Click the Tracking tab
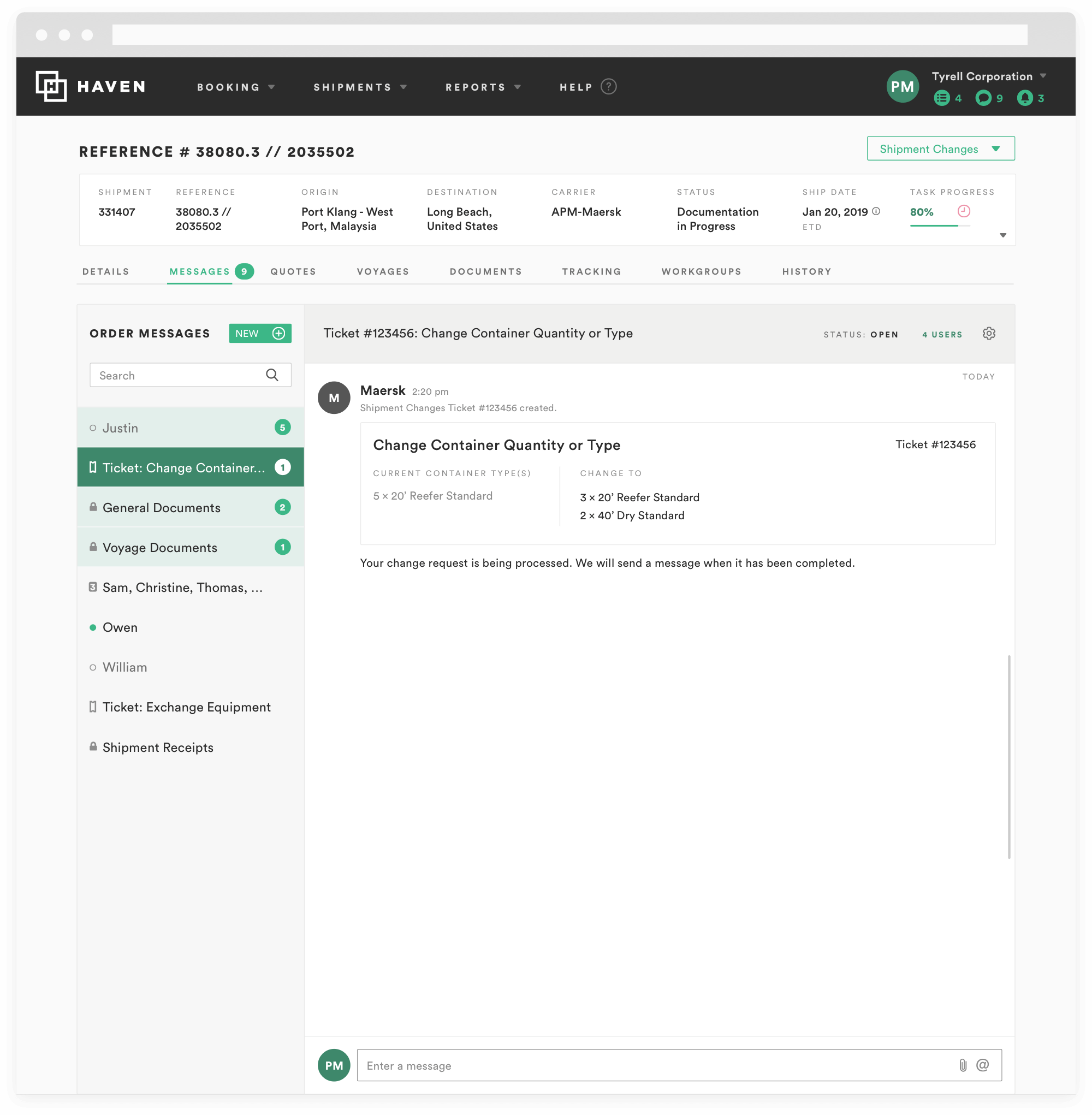The image size is (1092, 1115). tap(592, 271)
